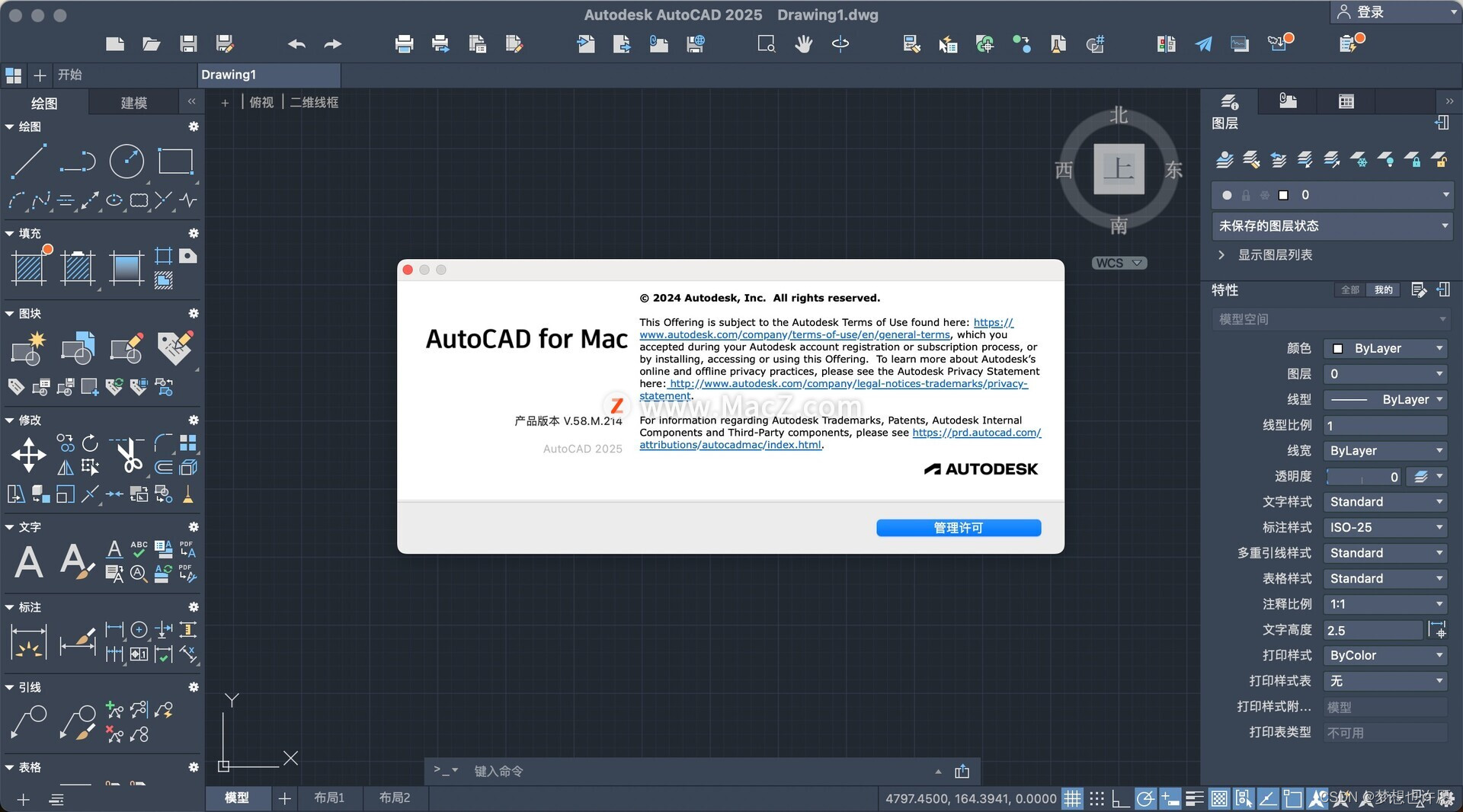Click the Save disk icon
The width and height of the screenshot is (1463, 812).
point(188,44)
